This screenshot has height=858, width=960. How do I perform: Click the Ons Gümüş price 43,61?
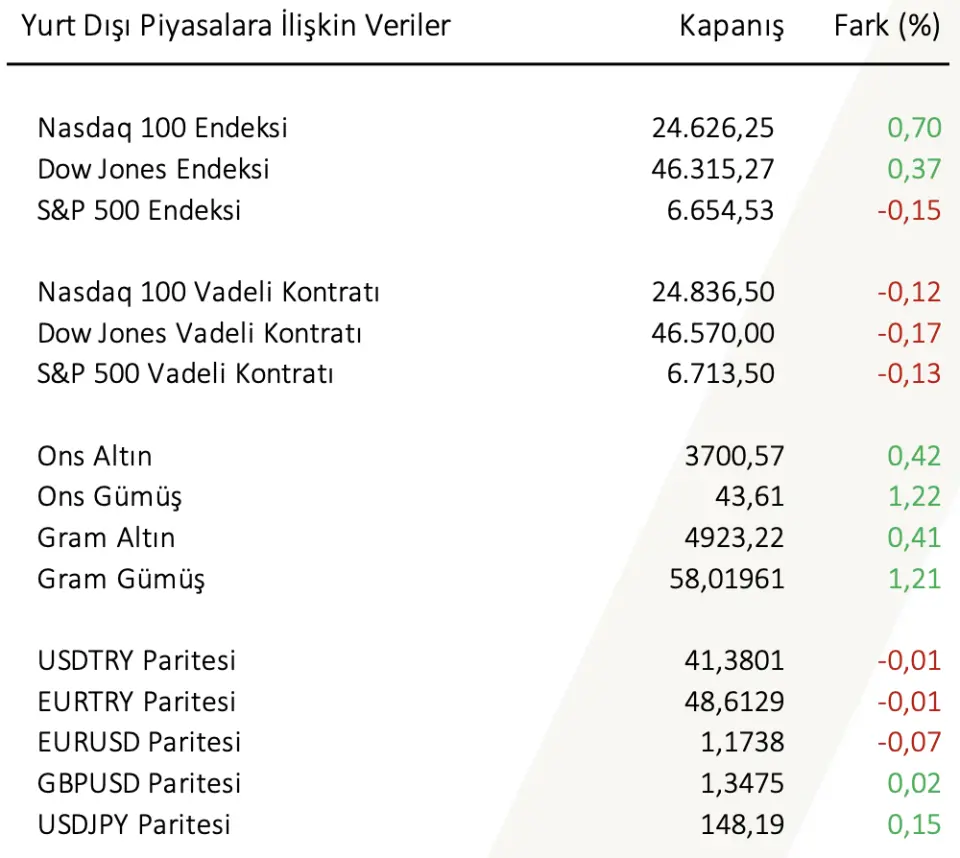coord(749,497)
